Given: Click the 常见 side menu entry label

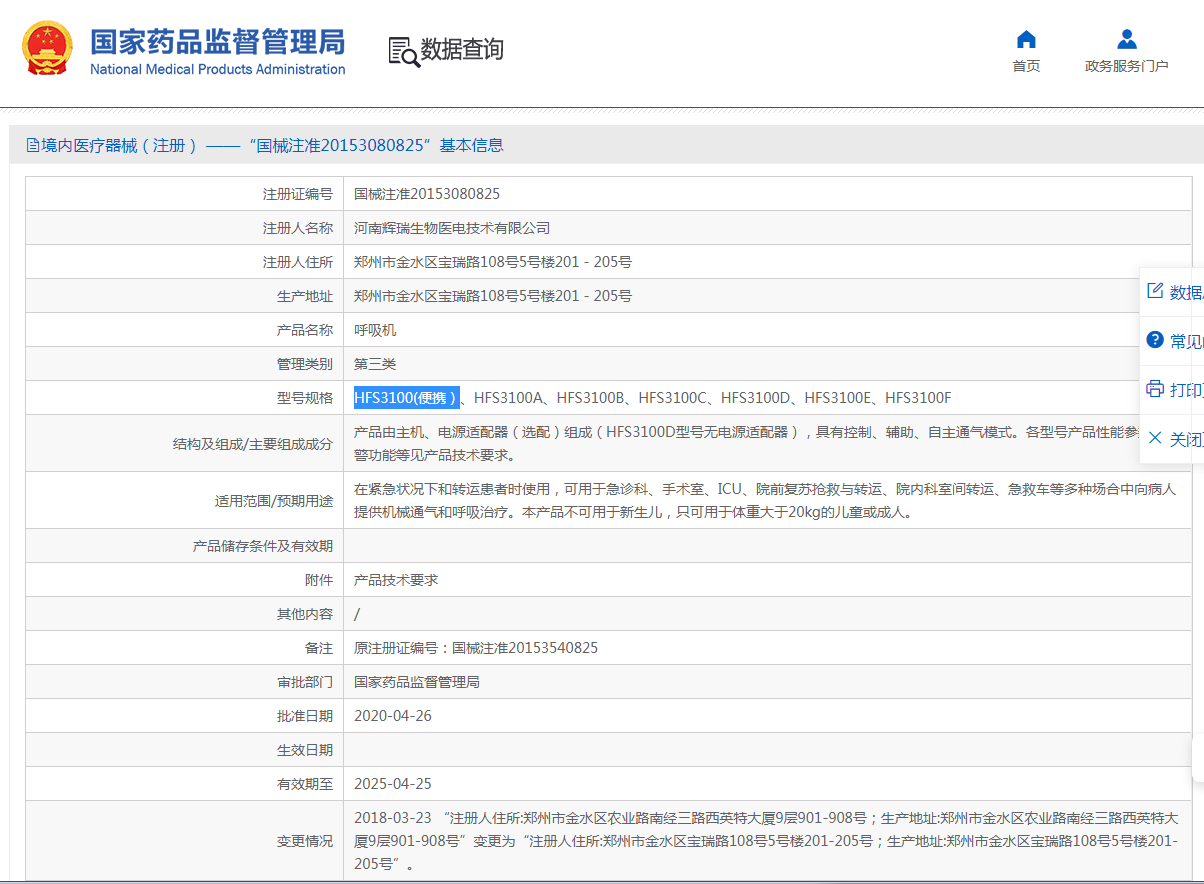Looking at the screenshot, I should (1187, 341).
